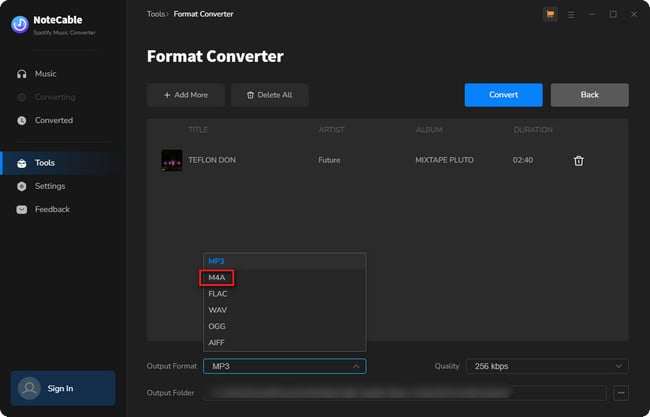Delete the TEFLON DON track via trash icon

coord(579,161)
